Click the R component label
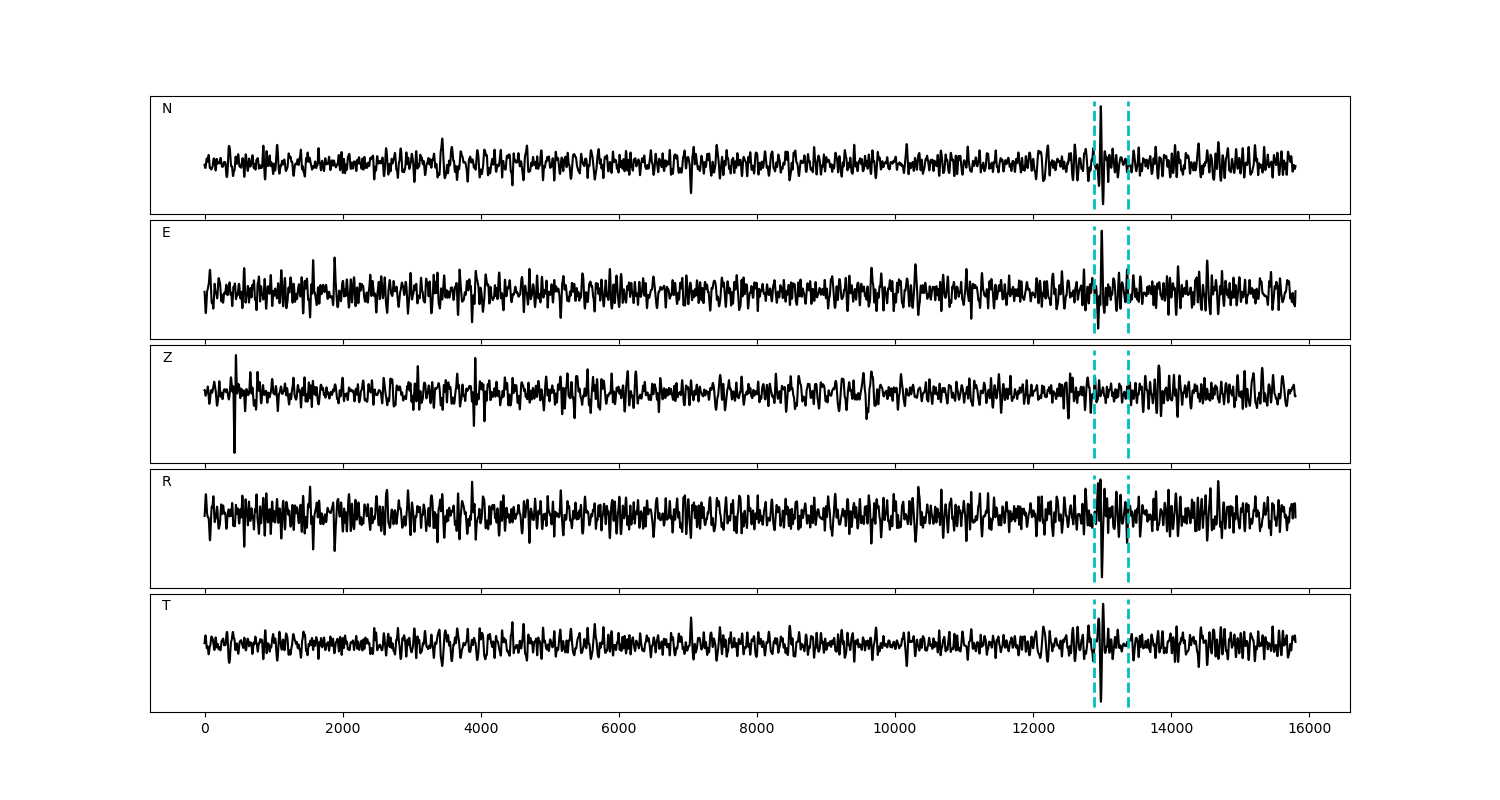Image resolution: width=1500 pixels, height=800 pixels. tap(166, 482)
